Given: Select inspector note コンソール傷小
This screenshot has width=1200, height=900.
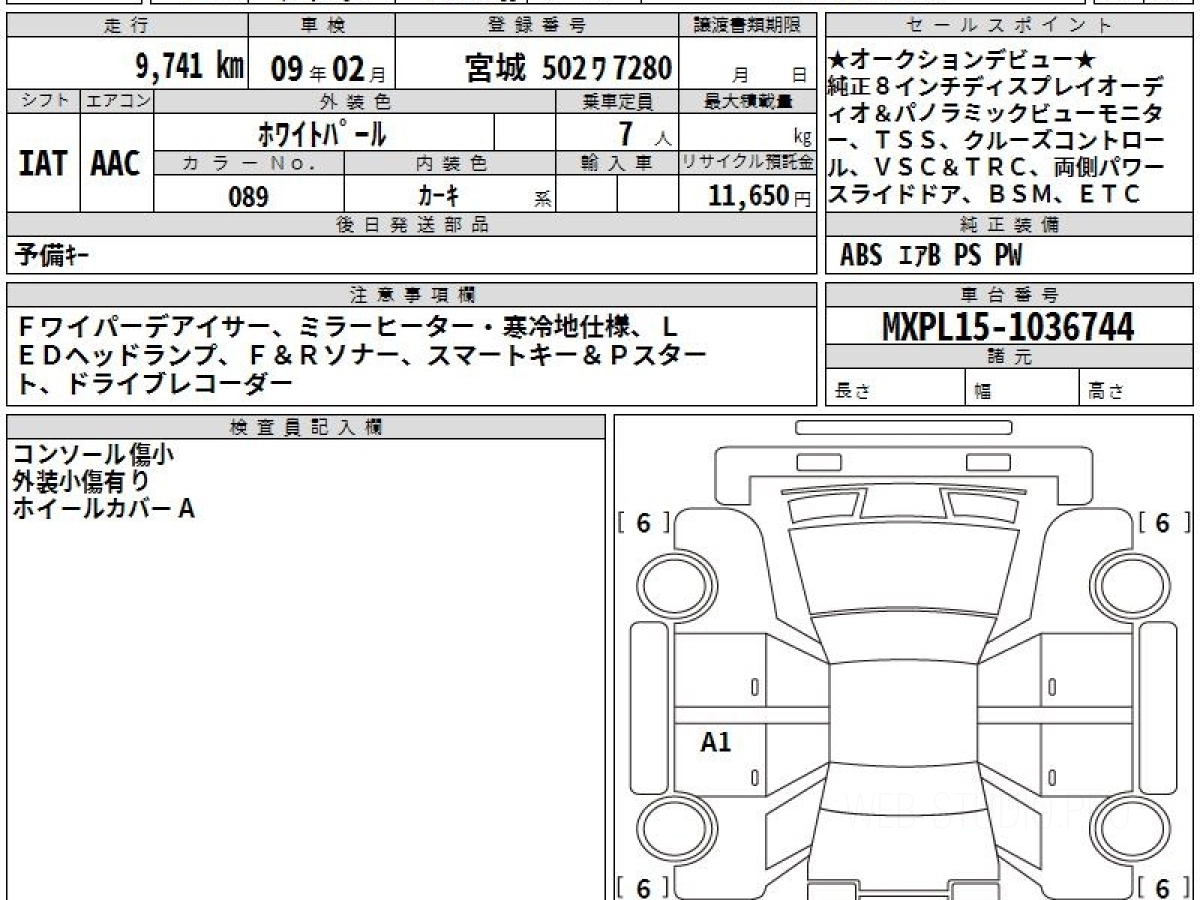Looking at the screenshot, I should tap(95, 455).
